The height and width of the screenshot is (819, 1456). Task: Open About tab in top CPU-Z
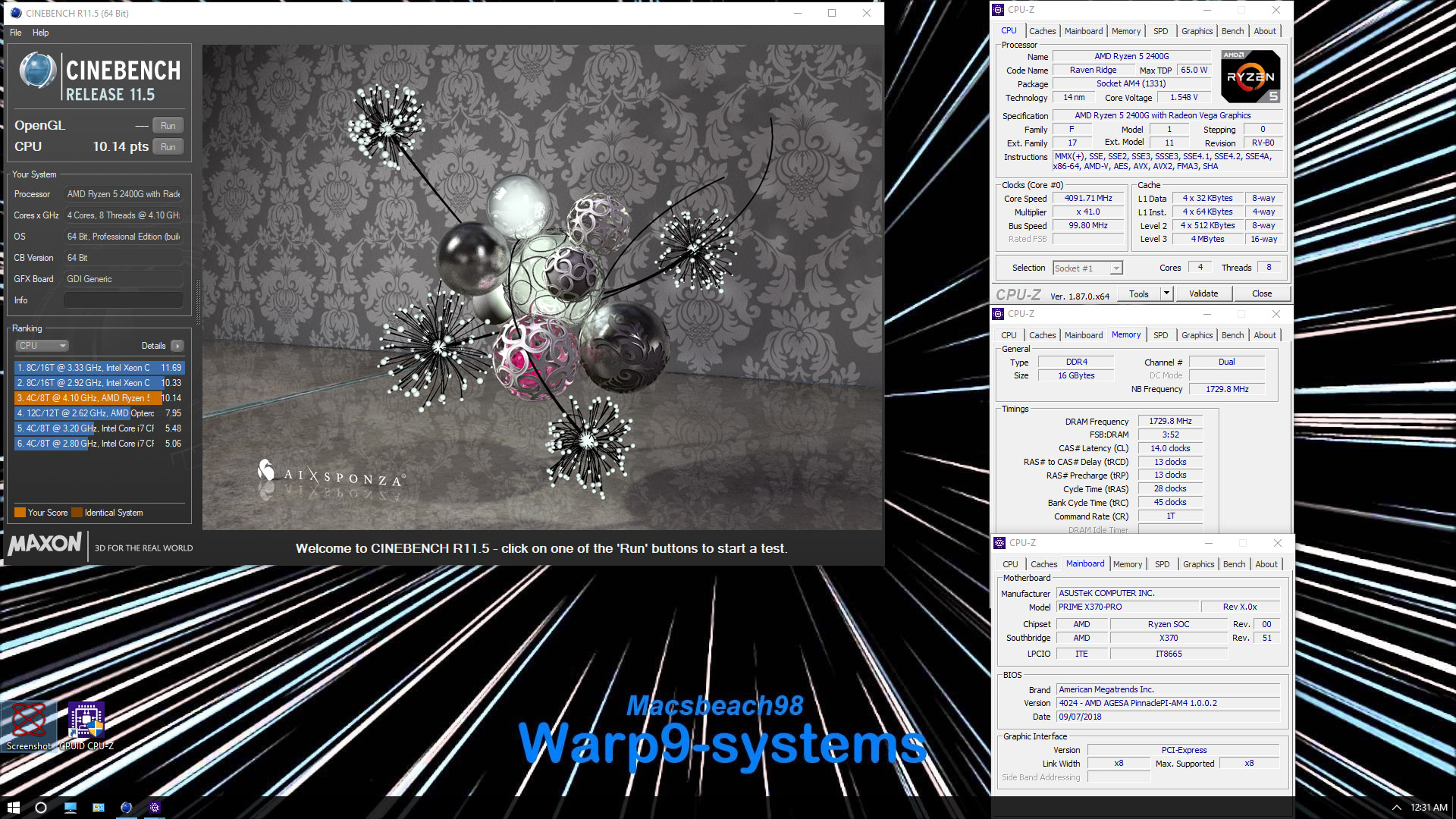(x=1265, y=31)
